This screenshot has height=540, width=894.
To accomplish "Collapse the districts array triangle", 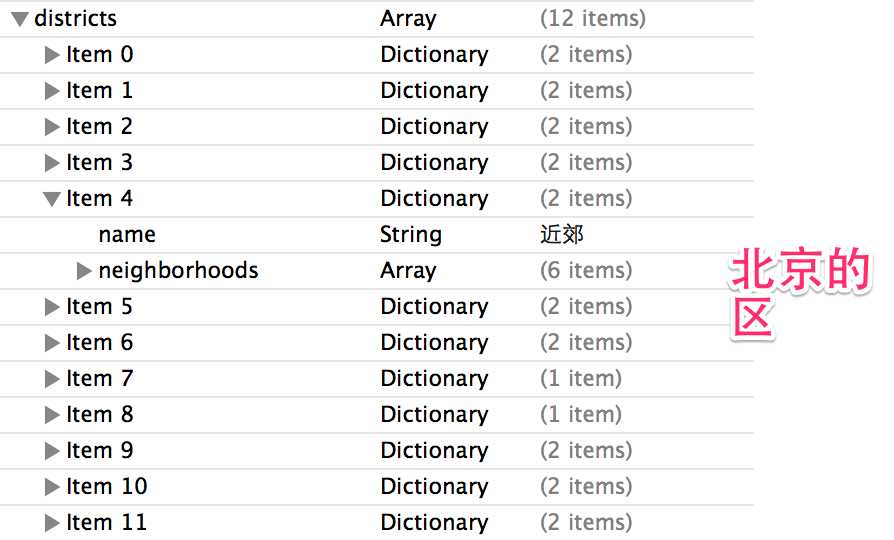I will coord(20,19).
